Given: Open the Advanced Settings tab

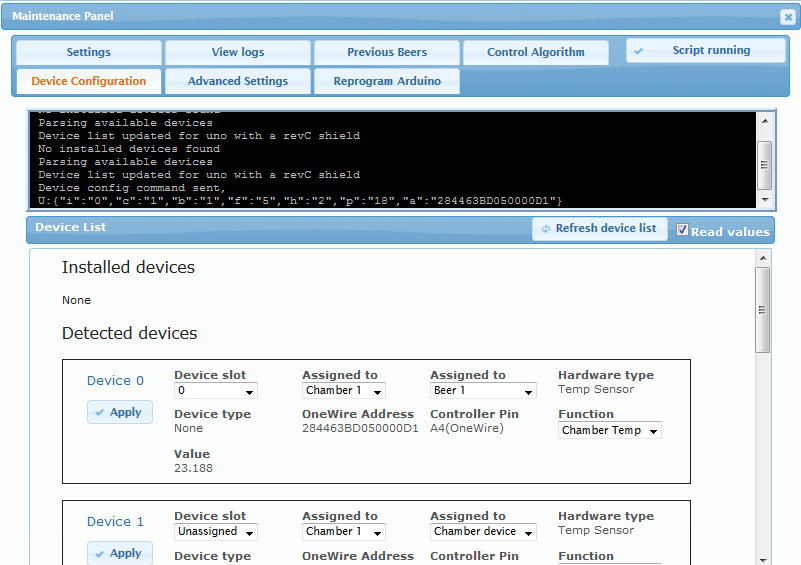Looking at the screenshot, I should [x=238, y=82].
